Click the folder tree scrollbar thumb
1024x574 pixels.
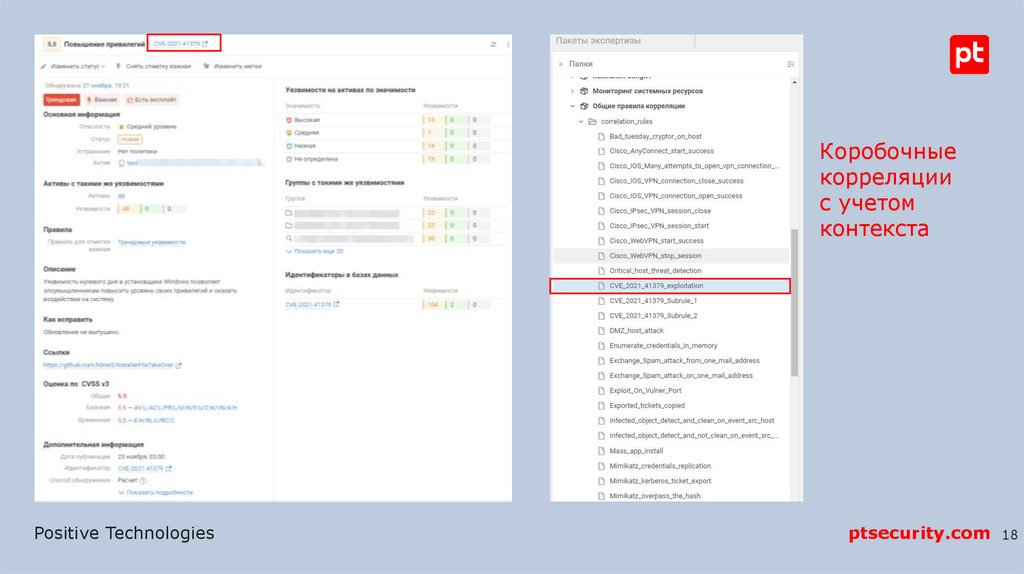[794, 302]
